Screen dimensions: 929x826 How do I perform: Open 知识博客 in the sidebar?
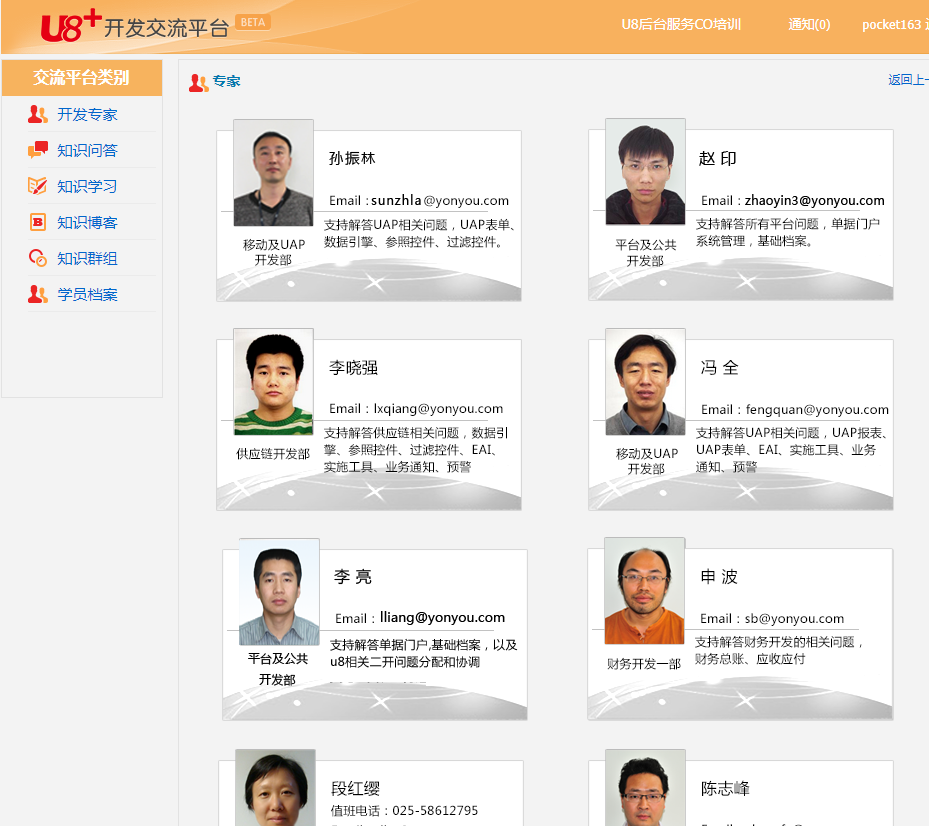87,223
